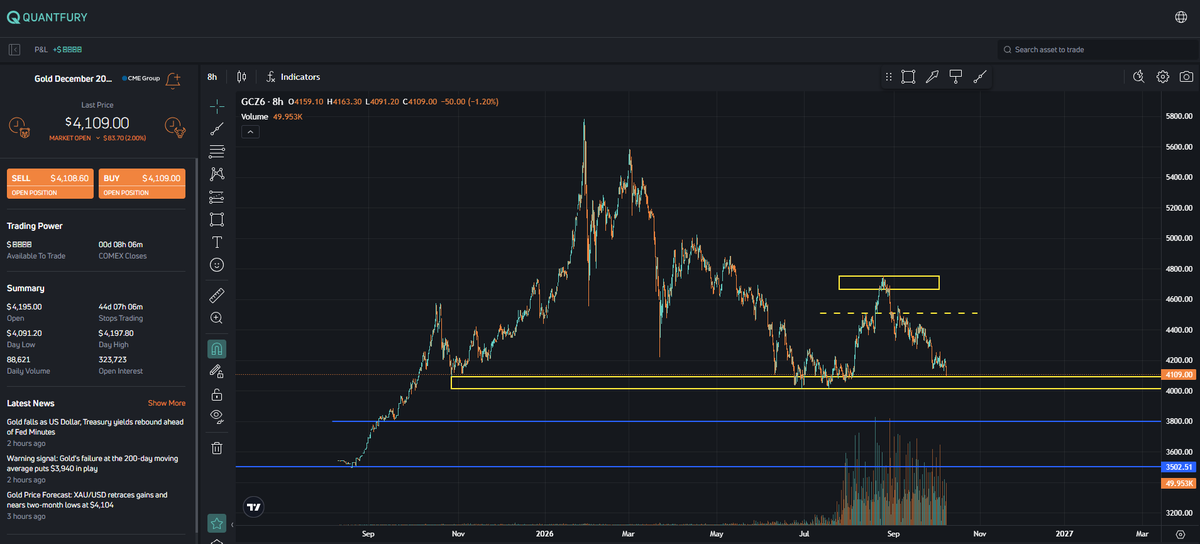Choose the XABCD pattern tool
1200x544 pixels.
(217, 174)
